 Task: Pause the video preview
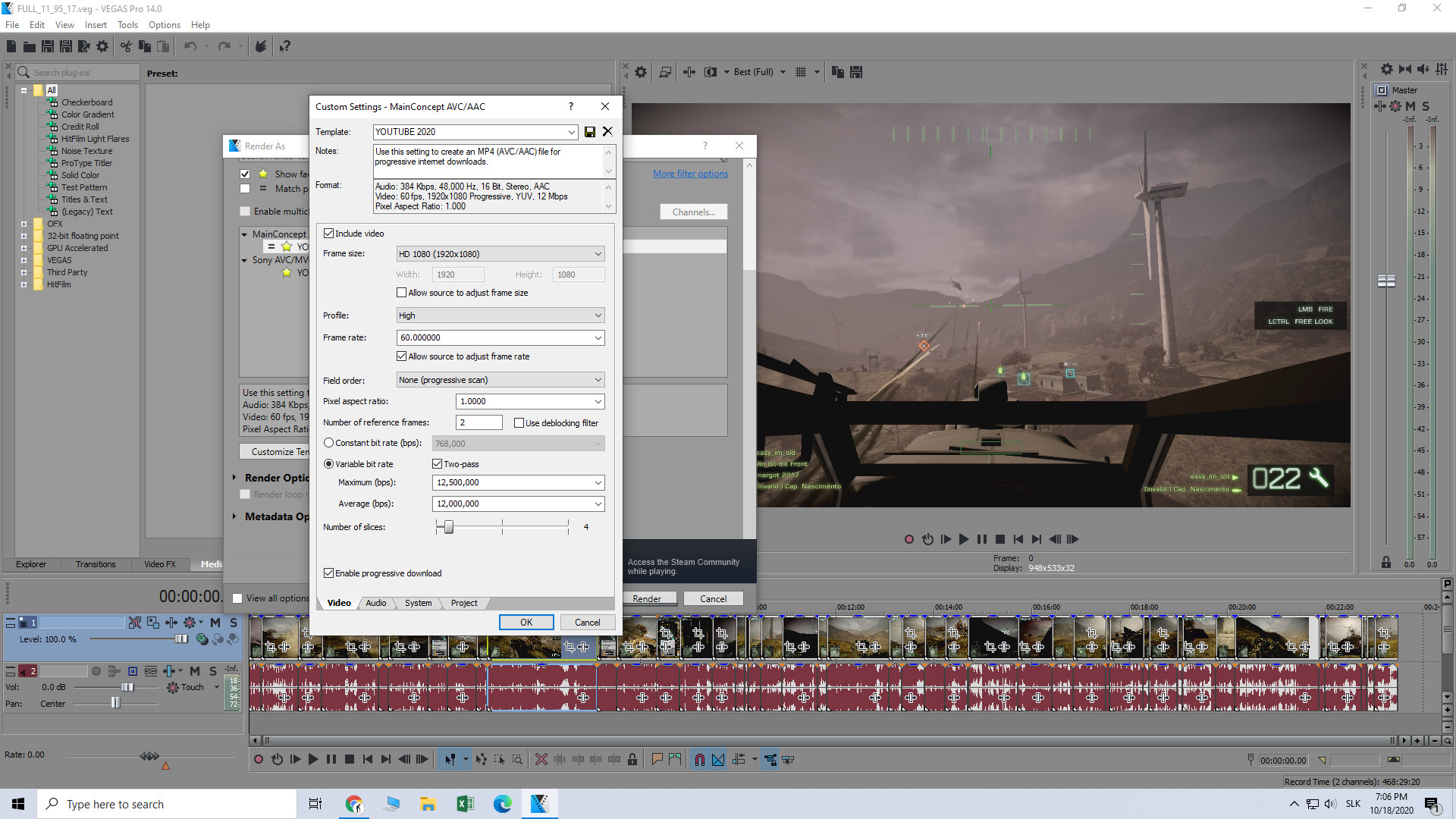point(982,539)
